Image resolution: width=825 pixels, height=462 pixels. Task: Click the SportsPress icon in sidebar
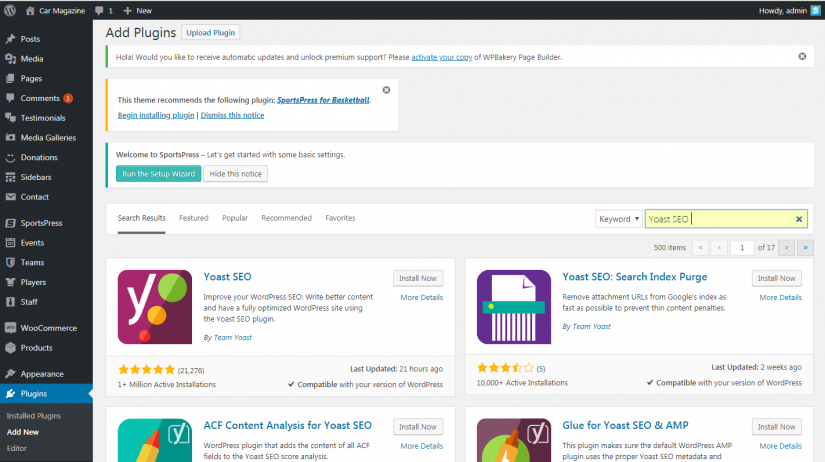(11, 223)
